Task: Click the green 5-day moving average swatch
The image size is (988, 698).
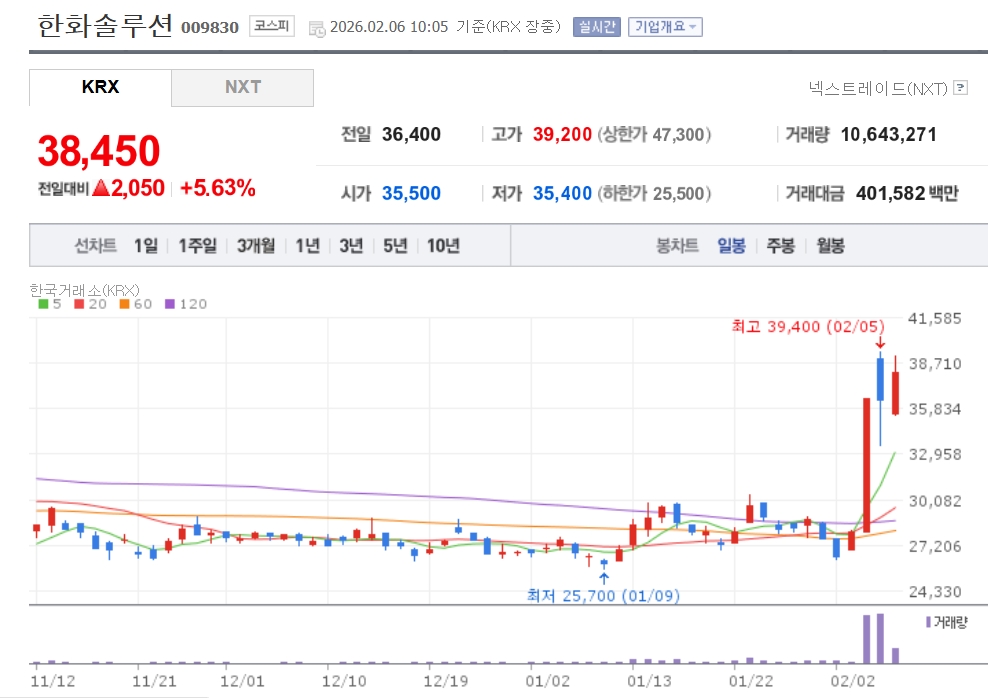Action: tap(43, 304)
